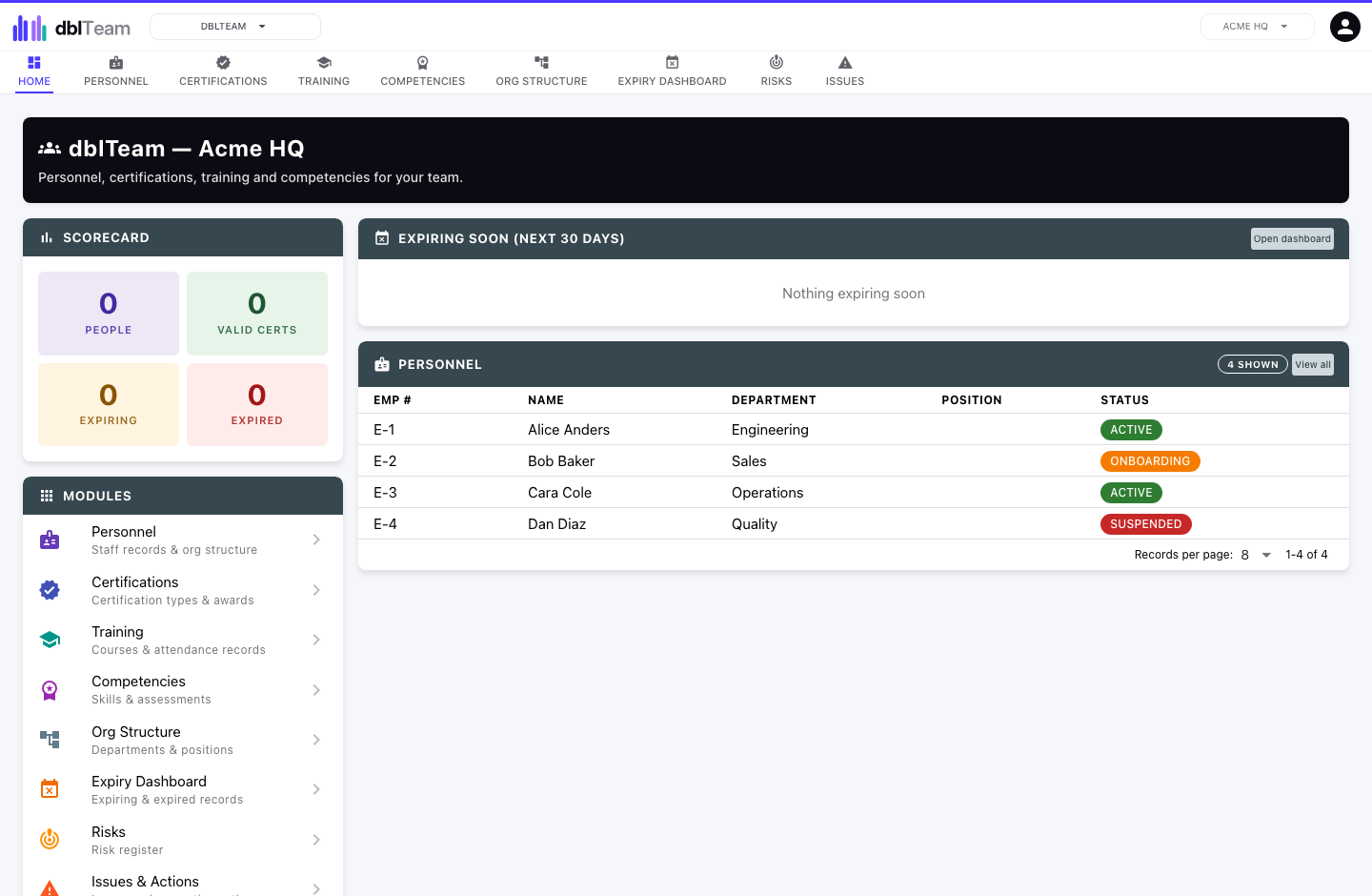Viewport: 1372px width, 896px height.
Task: Open the Risks module row title
Action: click(x=109, y=832)
